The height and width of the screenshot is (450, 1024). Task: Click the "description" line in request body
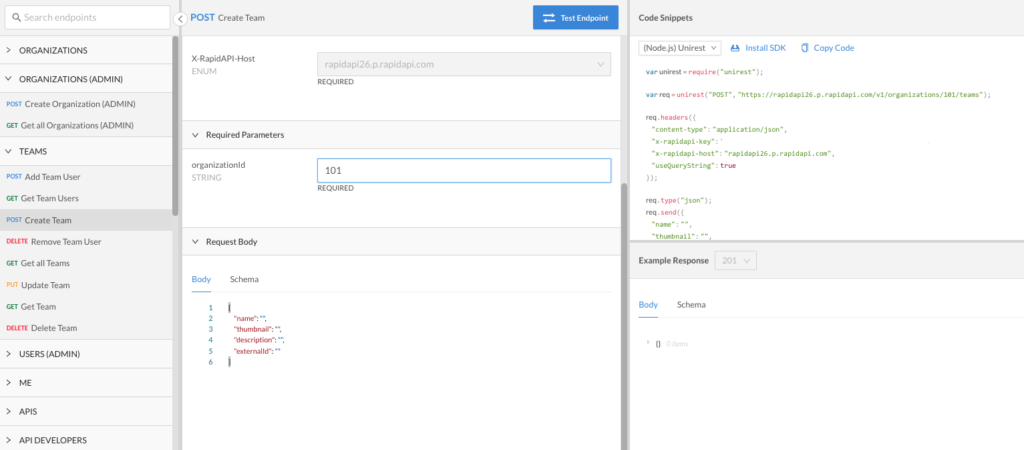pos(259,340)
